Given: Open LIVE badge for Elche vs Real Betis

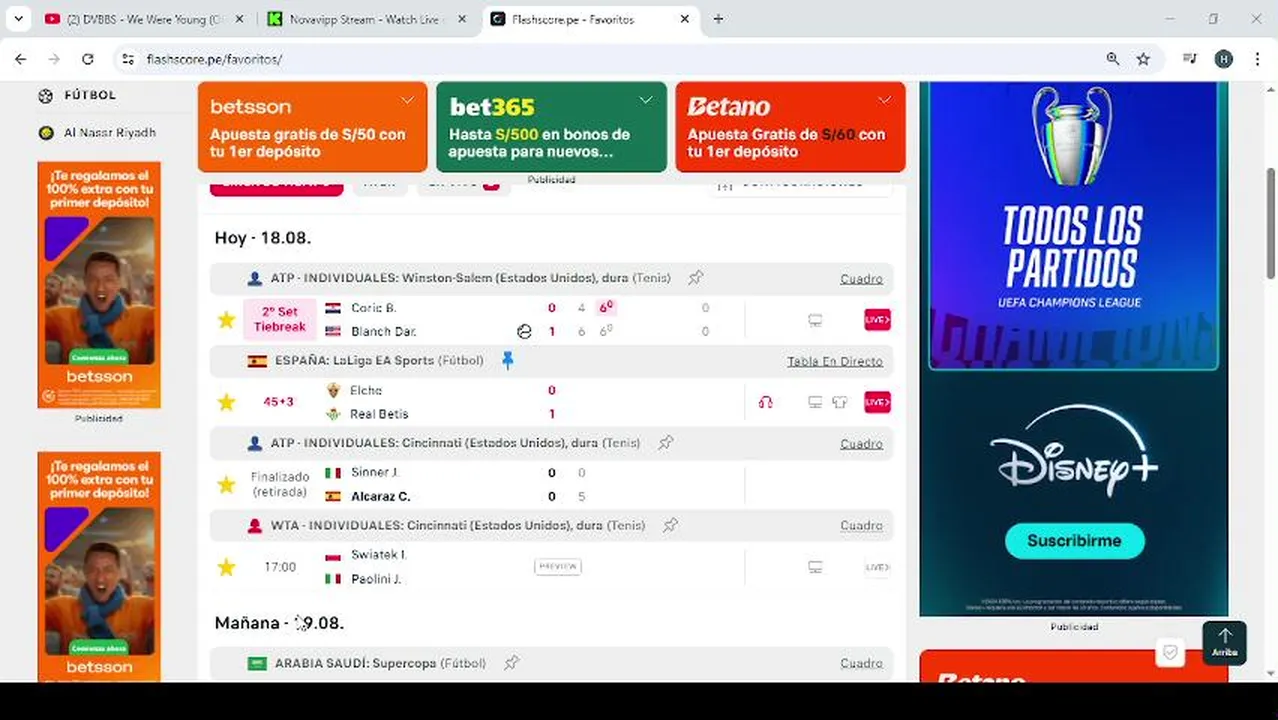Looking at the screenshot, I should point(877,402).
